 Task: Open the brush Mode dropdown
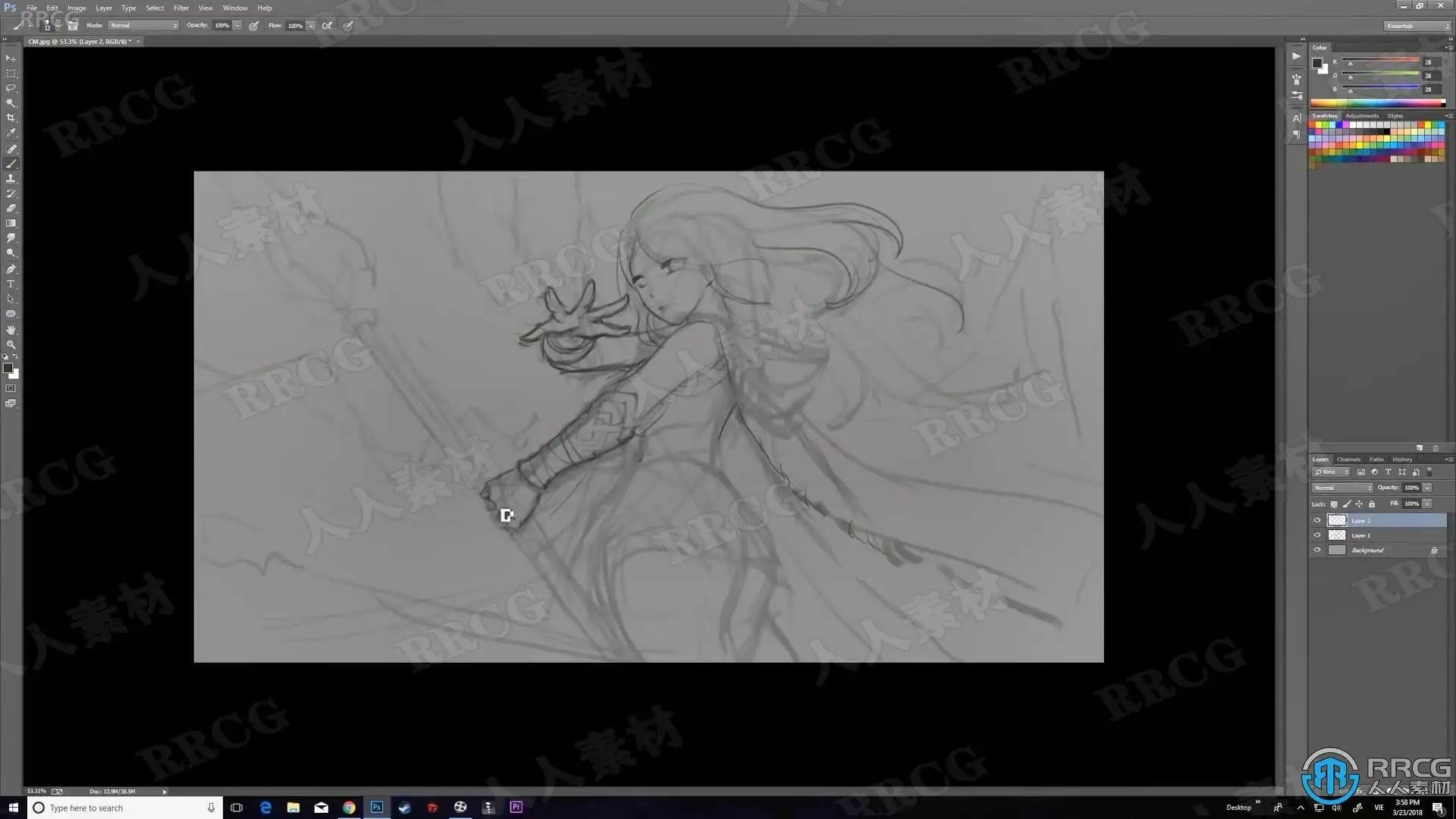(143, 26)
